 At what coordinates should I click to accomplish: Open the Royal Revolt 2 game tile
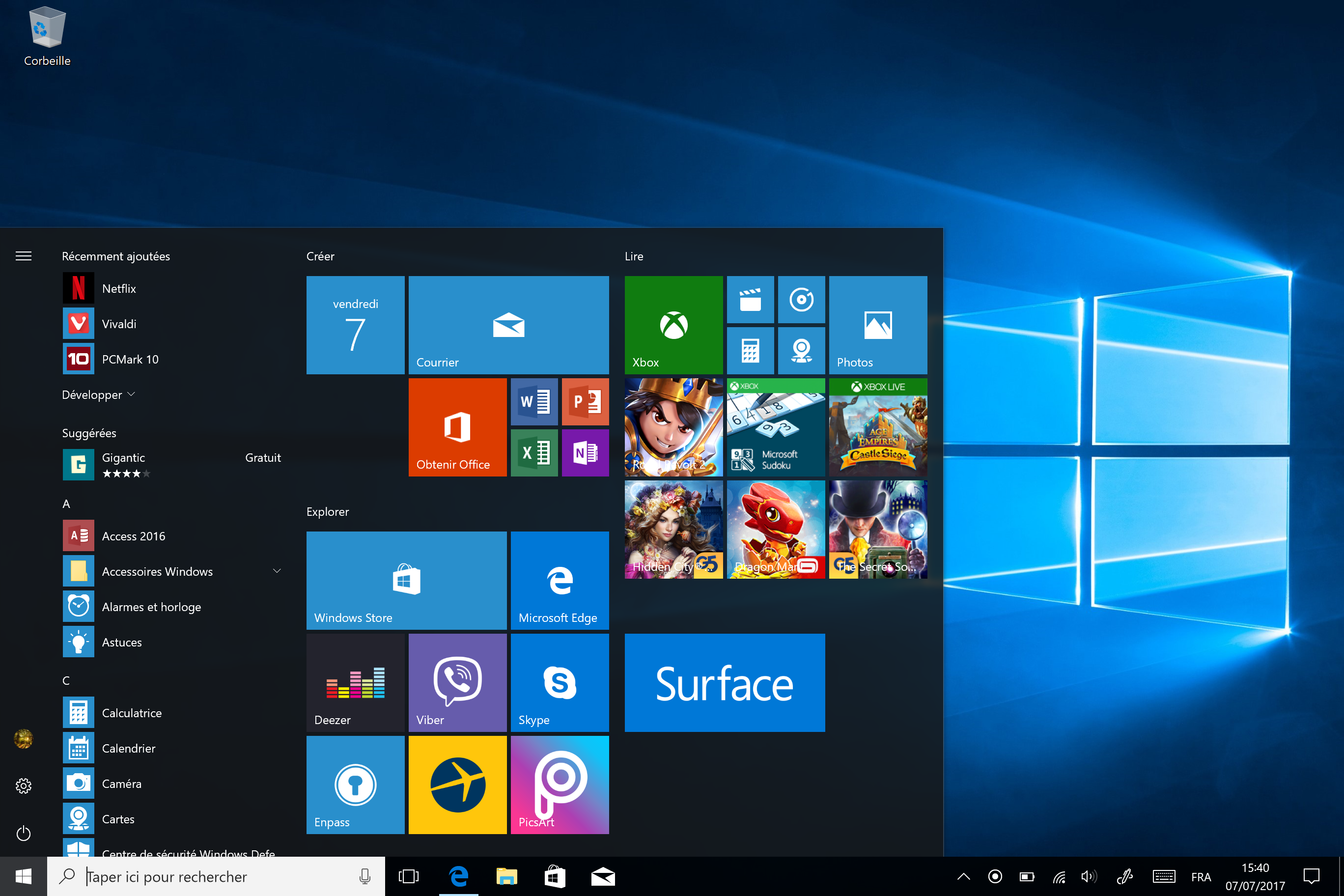(x=673, y=427)
